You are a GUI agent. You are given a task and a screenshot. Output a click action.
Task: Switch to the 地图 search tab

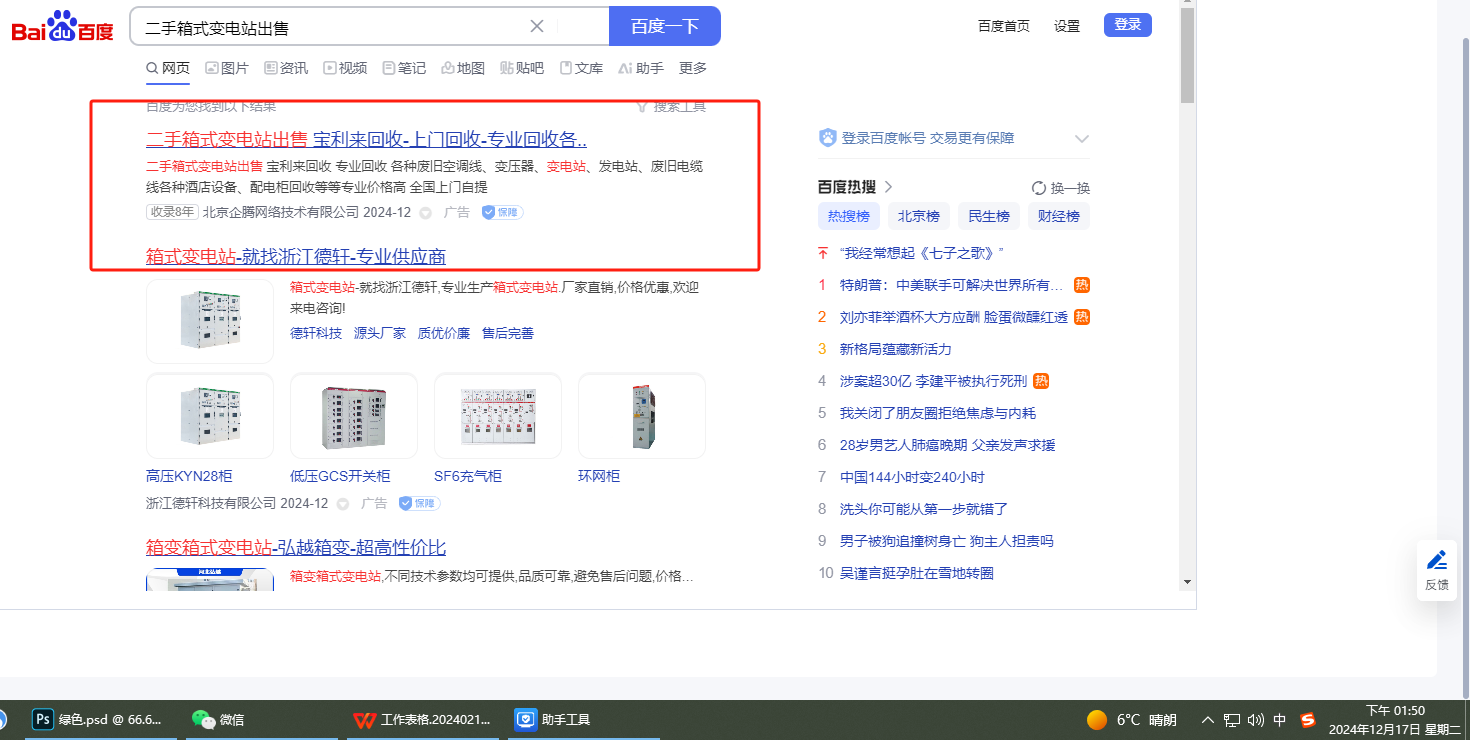pos(463,68)
